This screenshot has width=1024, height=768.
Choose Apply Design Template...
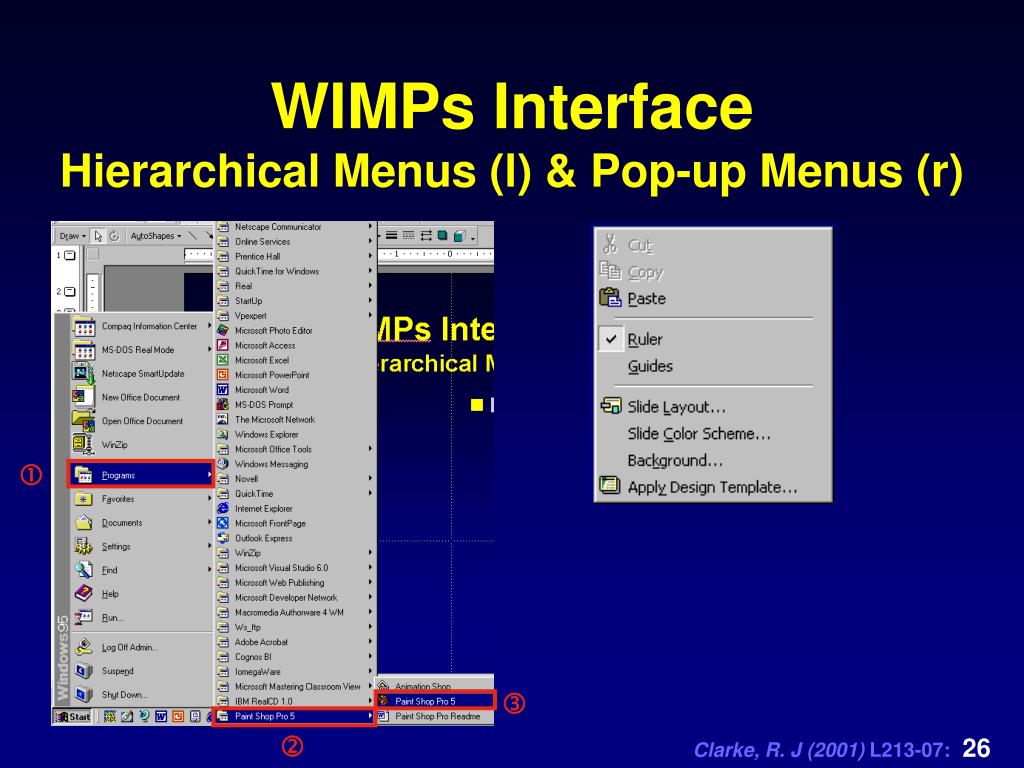point(712,487)
